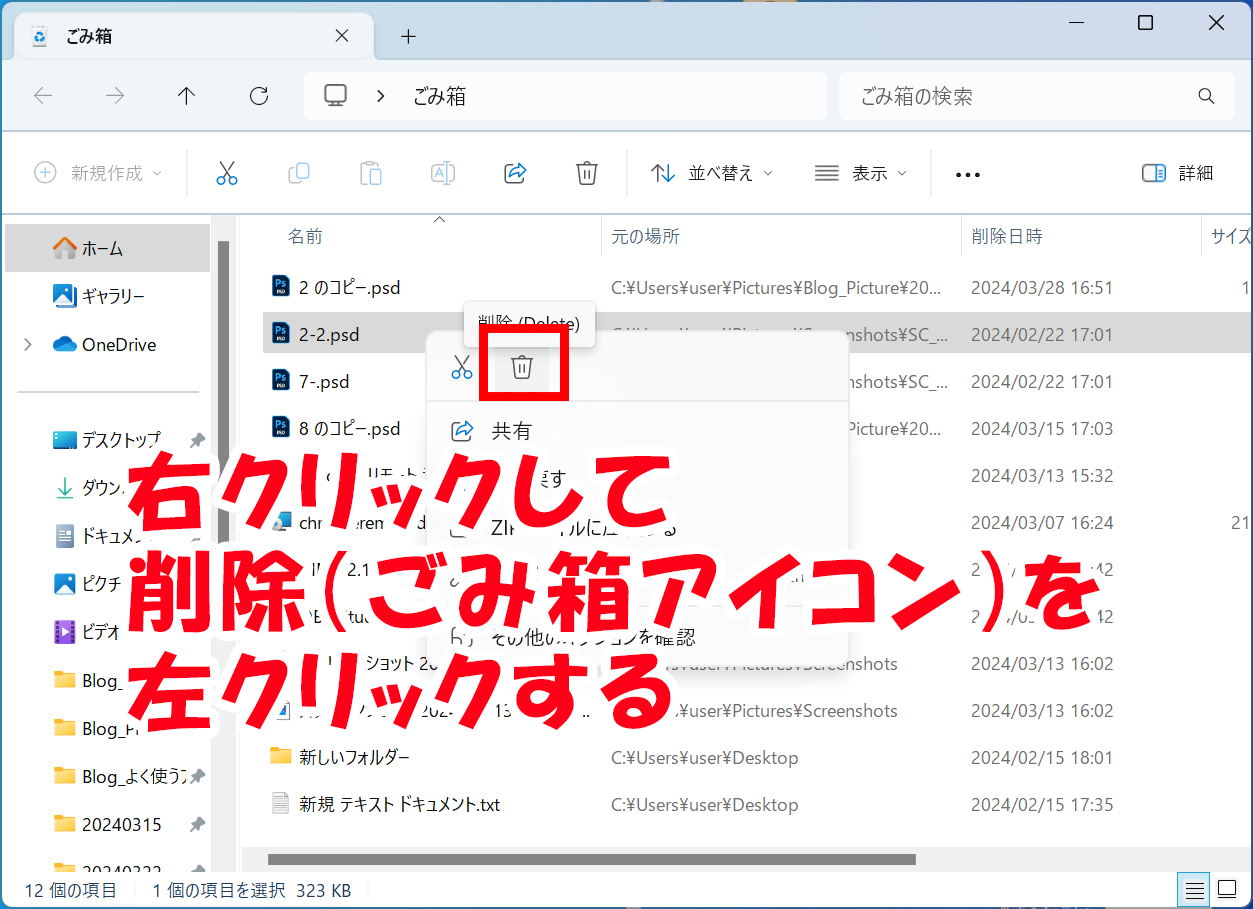1253x909 pixels.
Task: Sort by 削除日時 column header
Action: (1007, 237)
